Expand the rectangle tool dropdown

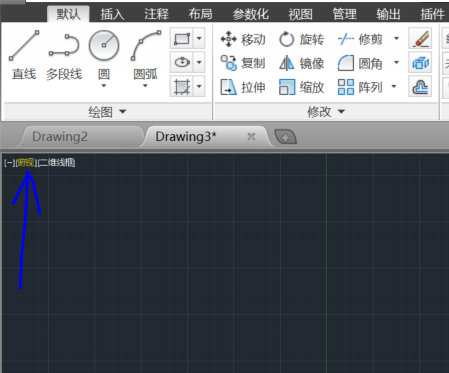click(x=199, y=38)
